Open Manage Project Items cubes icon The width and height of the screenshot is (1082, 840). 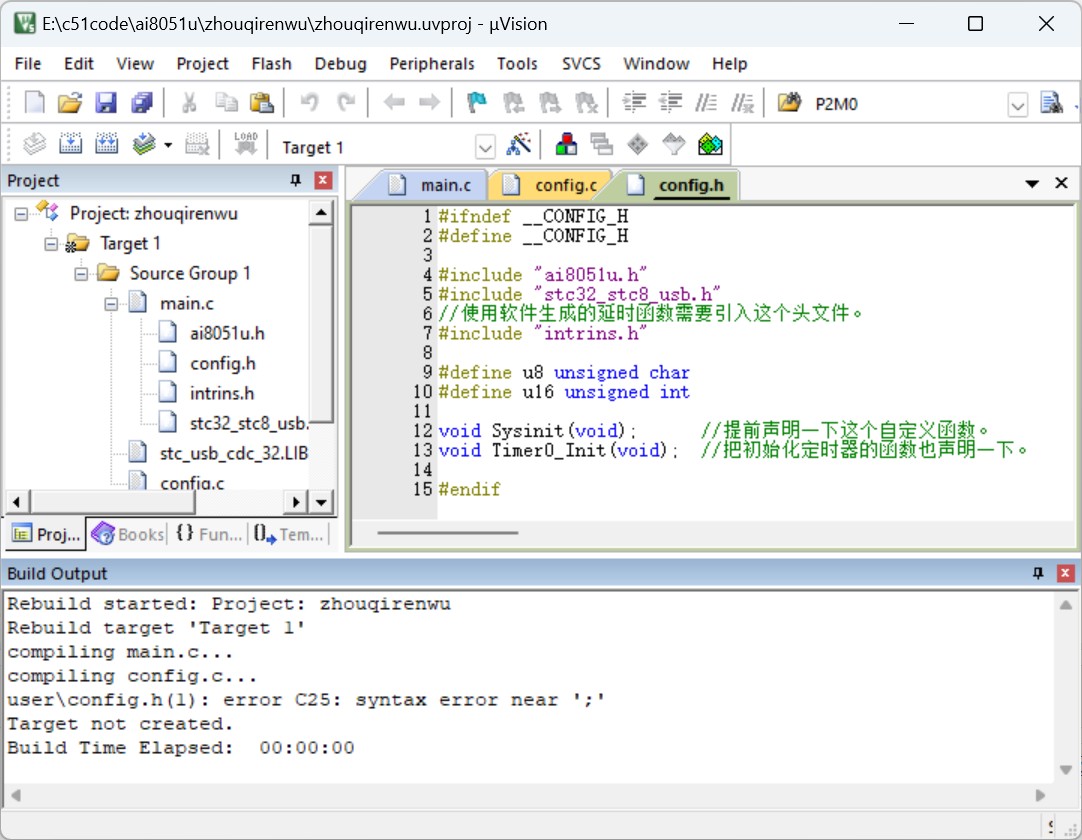(x=566, y=144)
